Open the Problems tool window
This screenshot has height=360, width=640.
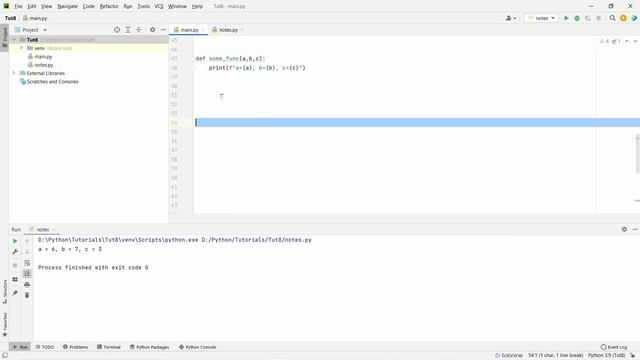(76, 347)
